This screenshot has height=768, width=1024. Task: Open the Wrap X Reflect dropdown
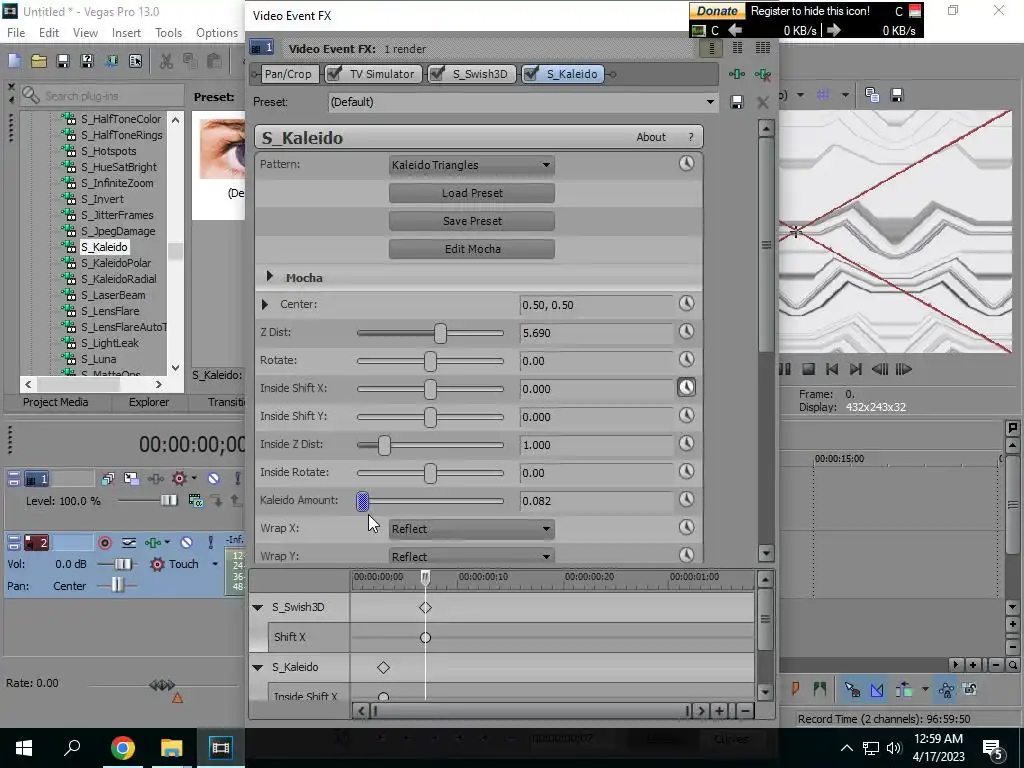tap(472, 529)
